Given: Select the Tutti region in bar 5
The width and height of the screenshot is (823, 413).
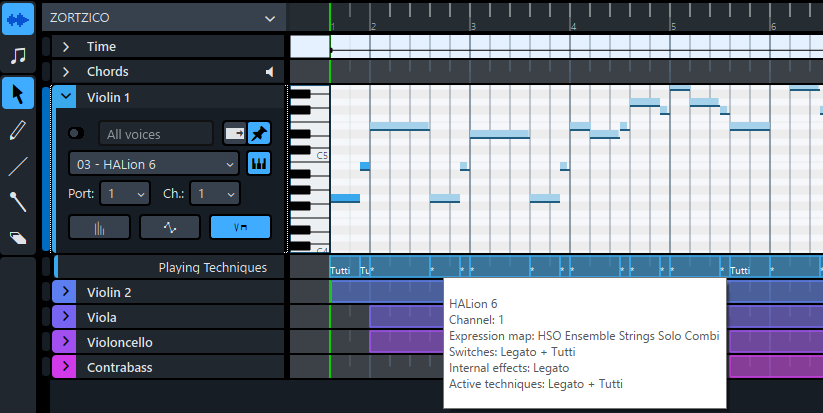Looking at the screenshot, I should pos(750,267).
